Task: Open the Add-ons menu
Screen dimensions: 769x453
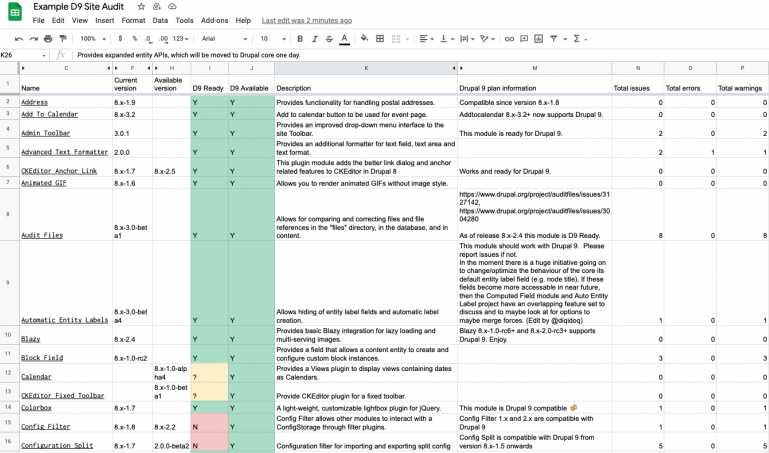Action: [x=214, y=21]
